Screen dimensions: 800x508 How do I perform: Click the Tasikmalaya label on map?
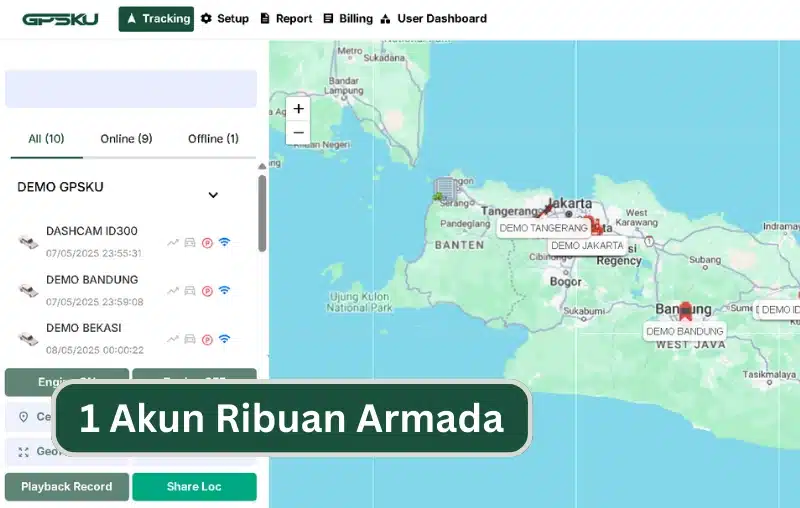tap(769, 375)
